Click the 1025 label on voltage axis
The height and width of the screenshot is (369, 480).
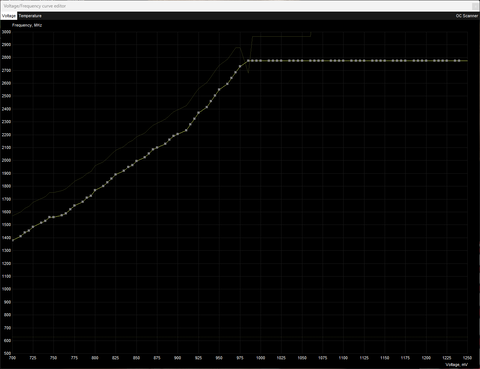coord(281,358)
